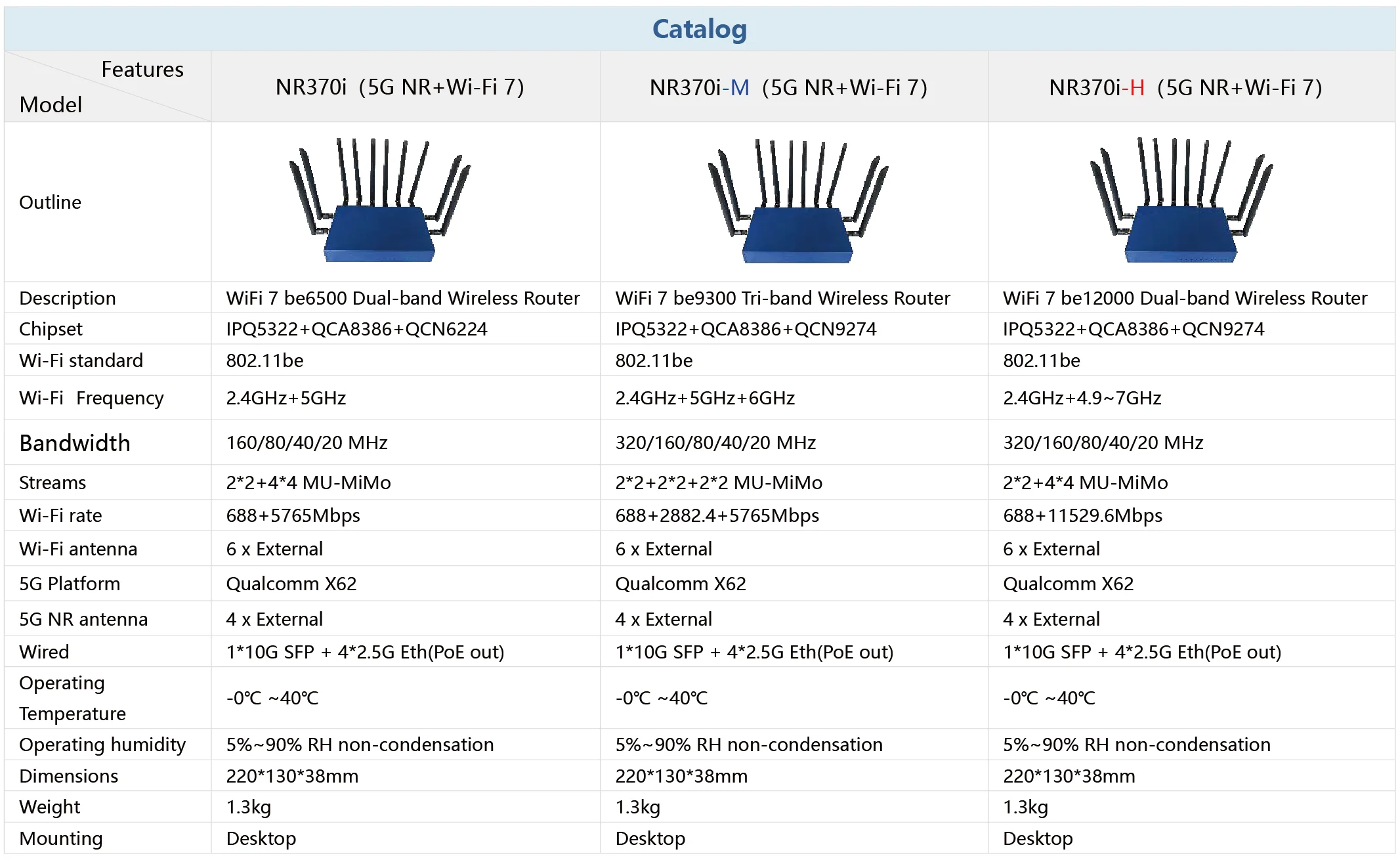The height and width of the screenshot is (862, 1400).
Task: Click the be12000 Dual-band Wireless Router description
Action: (x=1185, y=298)
